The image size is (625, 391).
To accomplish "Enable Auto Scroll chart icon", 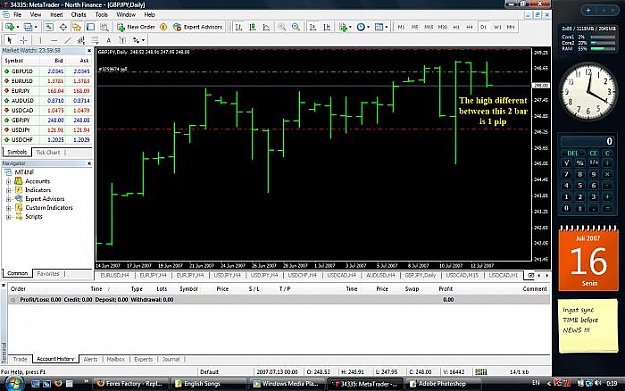I will coord(313,27).
